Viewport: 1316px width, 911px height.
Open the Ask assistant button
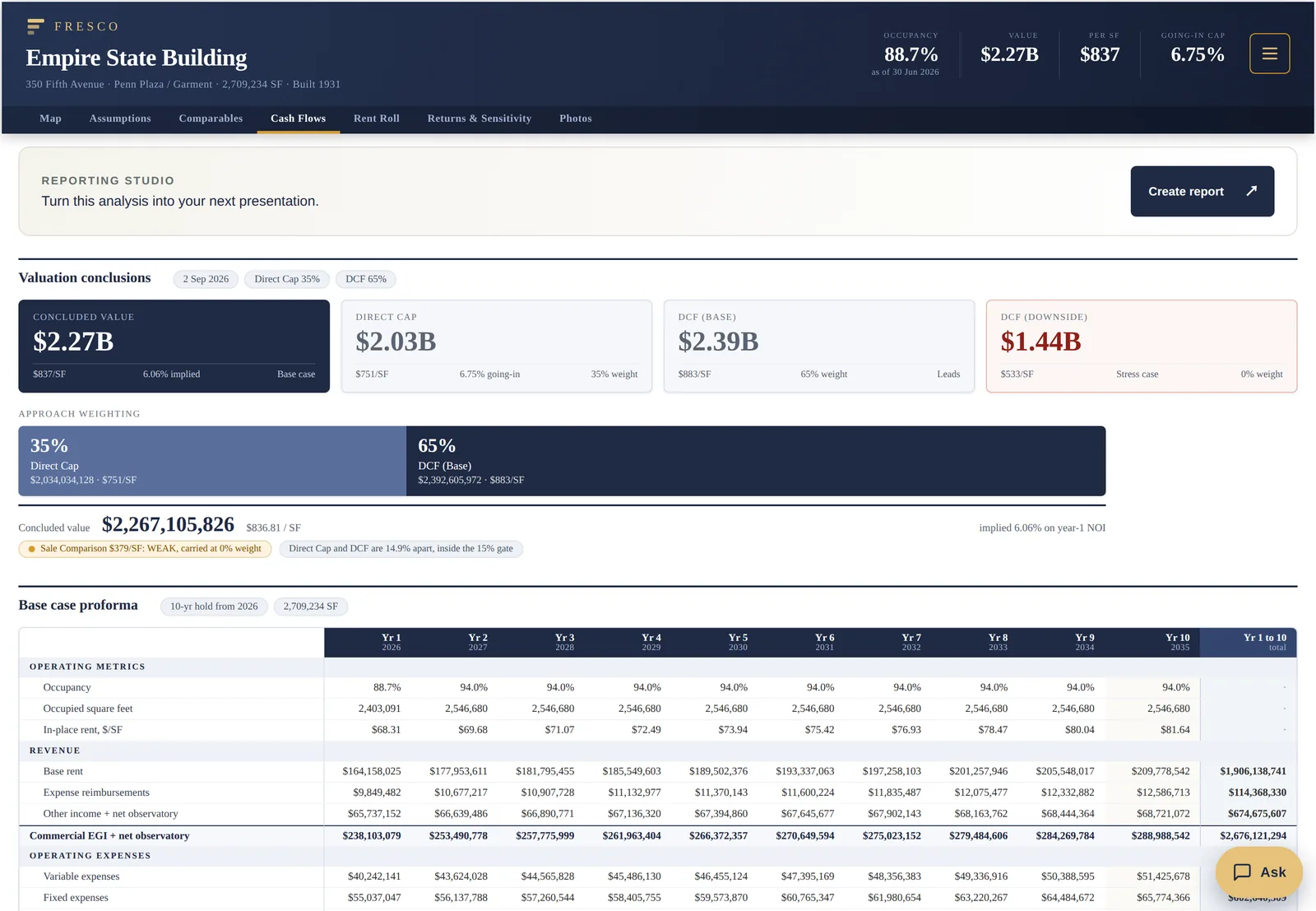tap(1258, 872)
